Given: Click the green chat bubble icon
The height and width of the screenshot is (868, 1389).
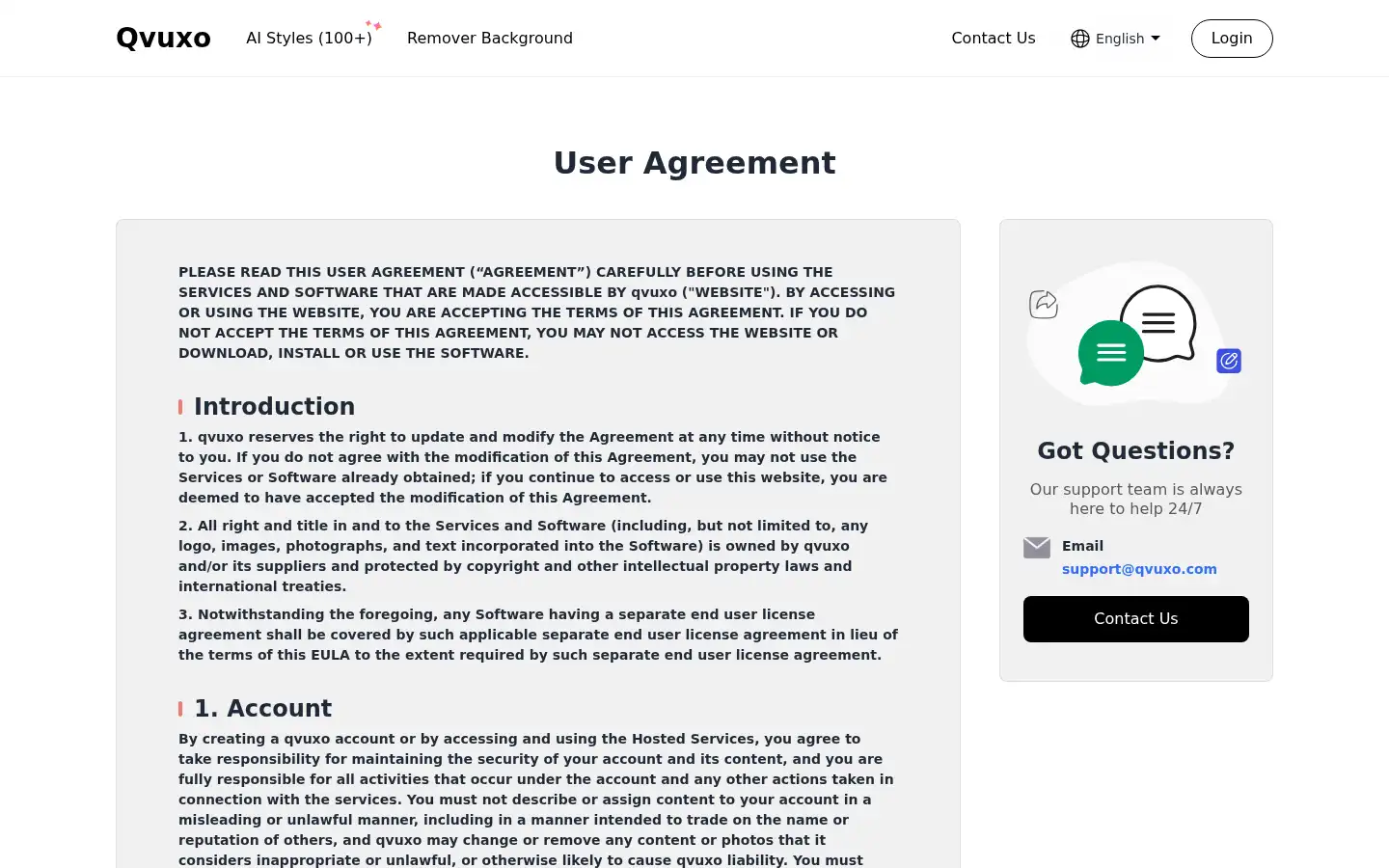Looking at the screenshot, I should click(x=1111, y=353).
